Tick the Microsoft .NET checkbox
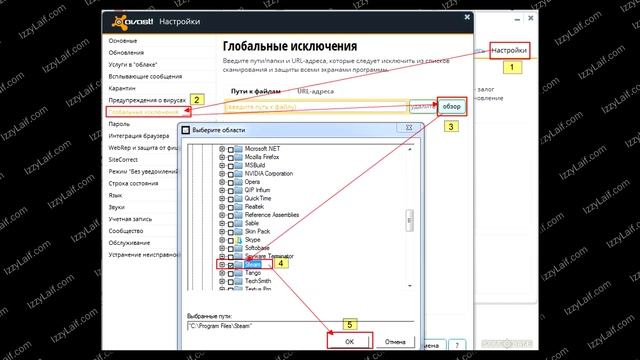Screen dimensions: 640x360 (231, 149)
